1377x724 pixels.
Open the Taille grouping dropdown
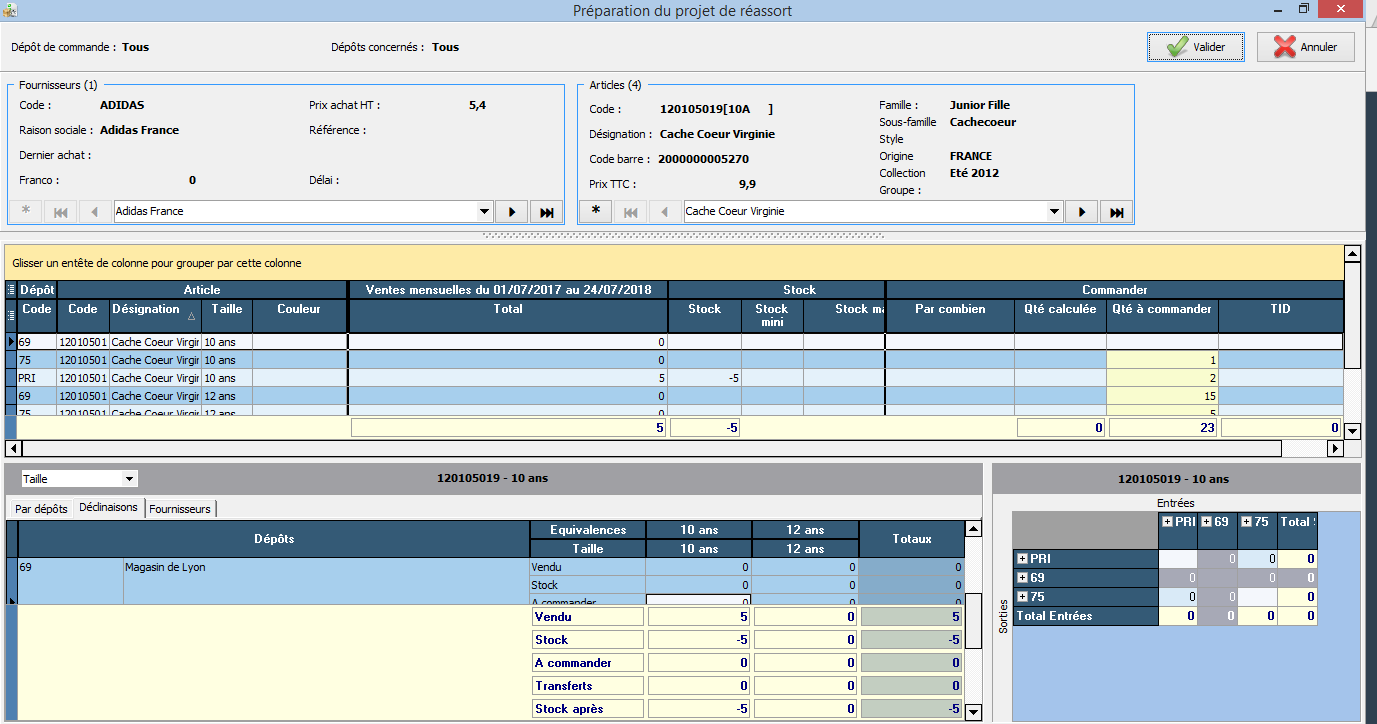129,479
